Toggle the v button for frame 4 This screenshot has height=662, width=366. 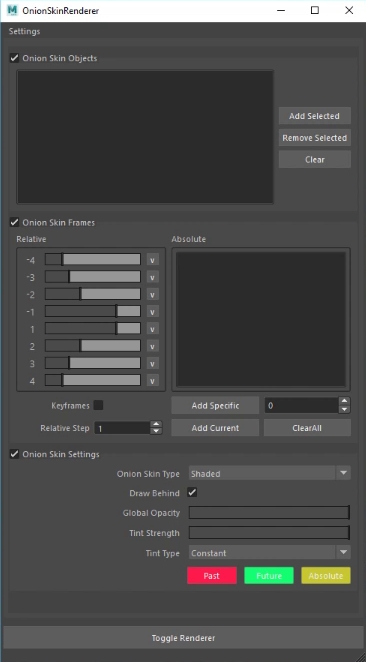[152, 380]
